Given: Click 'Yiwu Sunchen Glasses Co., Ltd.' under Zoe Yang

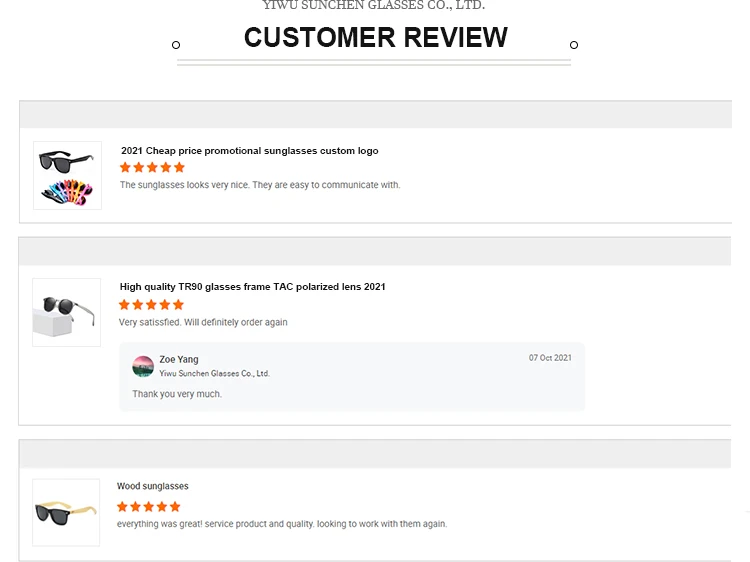Looking at the screenshot, I should point(214,374).
